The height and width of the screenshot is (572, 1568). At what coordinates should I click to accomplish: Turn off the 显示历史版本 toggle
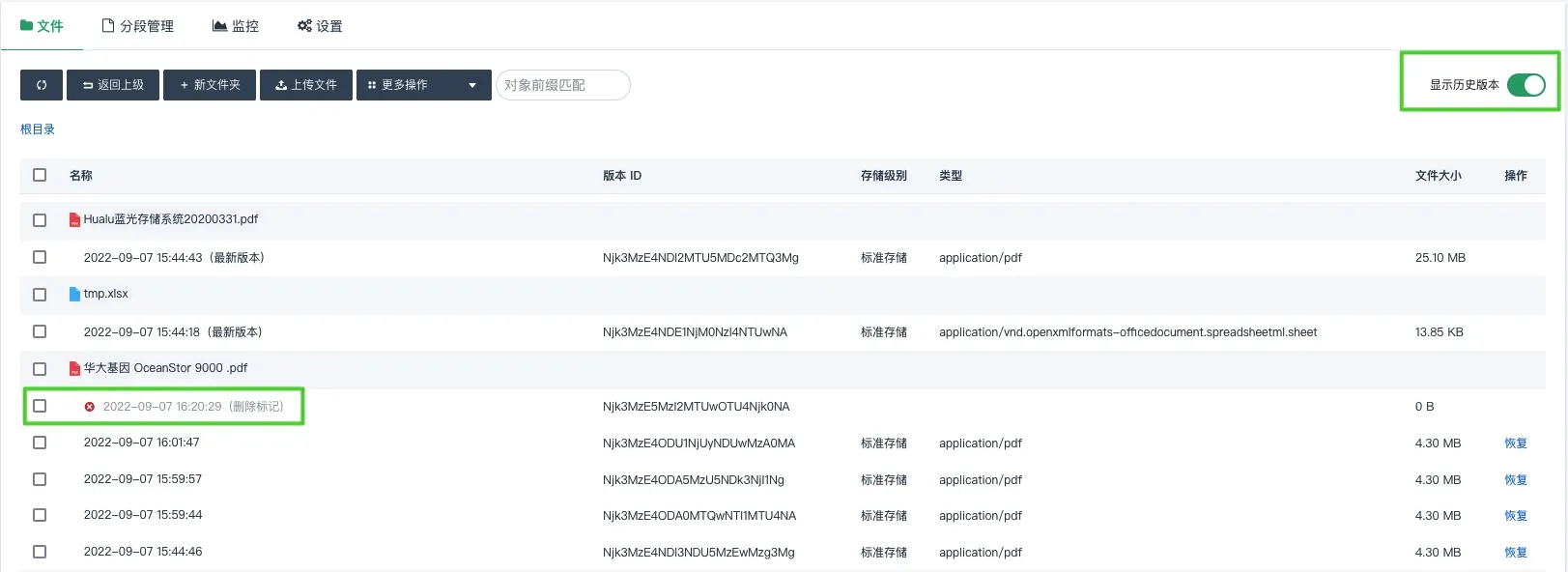(1525, 85)
